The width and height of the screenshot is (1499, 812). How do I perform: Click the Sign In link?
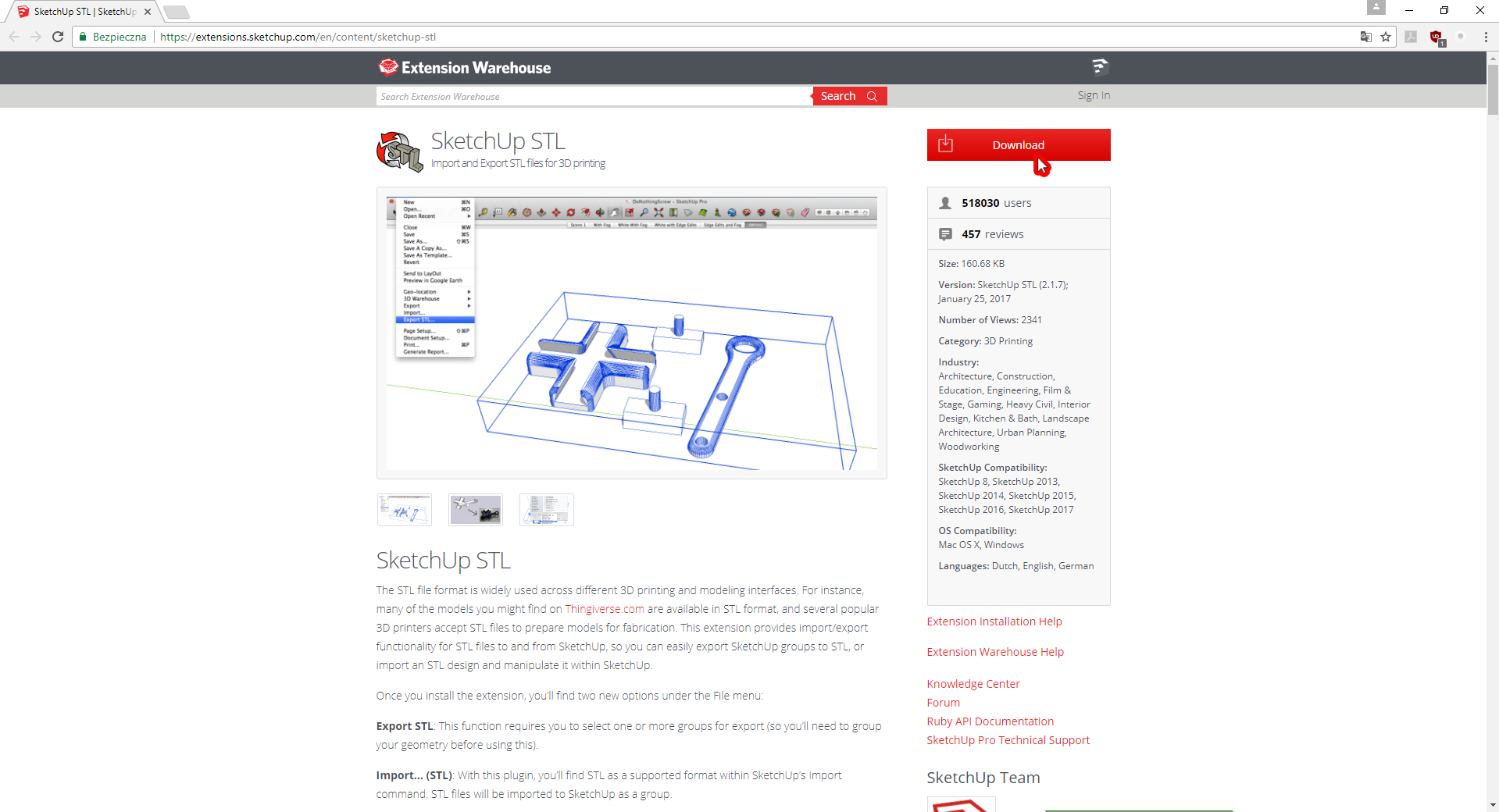(x=1093, y=95)
